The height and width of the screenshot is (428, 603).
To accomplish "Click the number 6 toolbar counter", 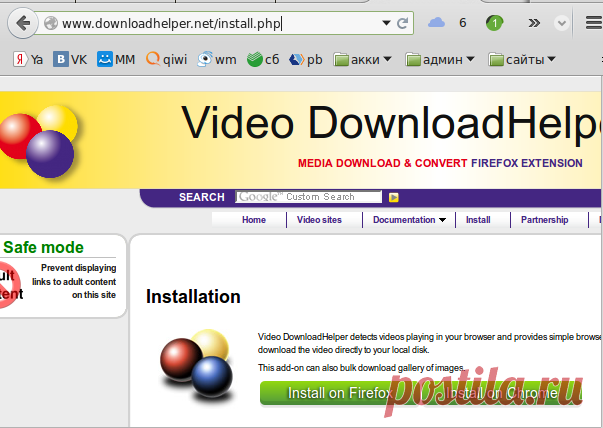I will click(463, 23).
